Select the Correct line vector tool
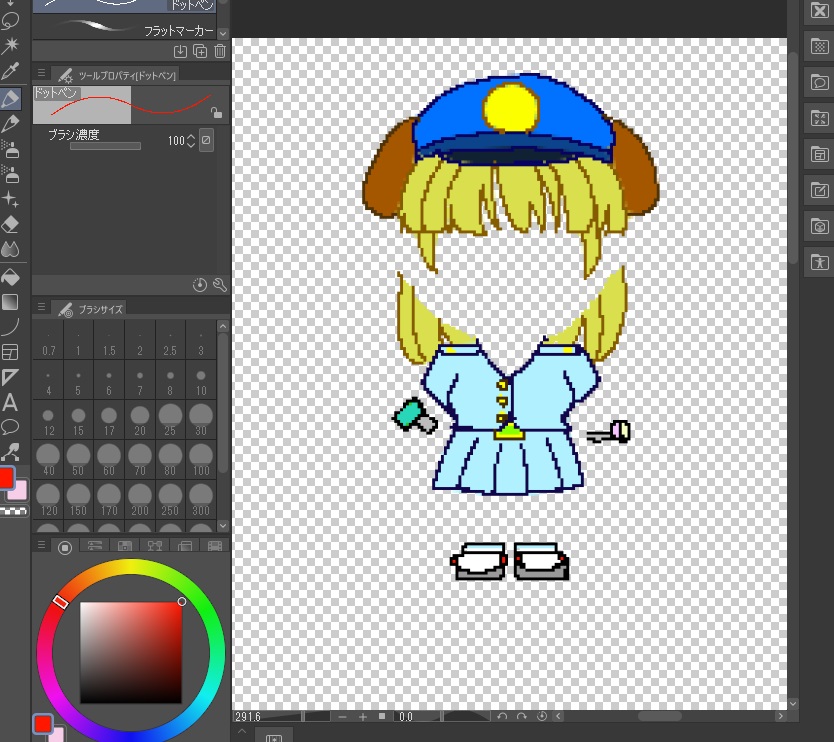The height and width of the screenshot is (742, 834). click(11, 452)
